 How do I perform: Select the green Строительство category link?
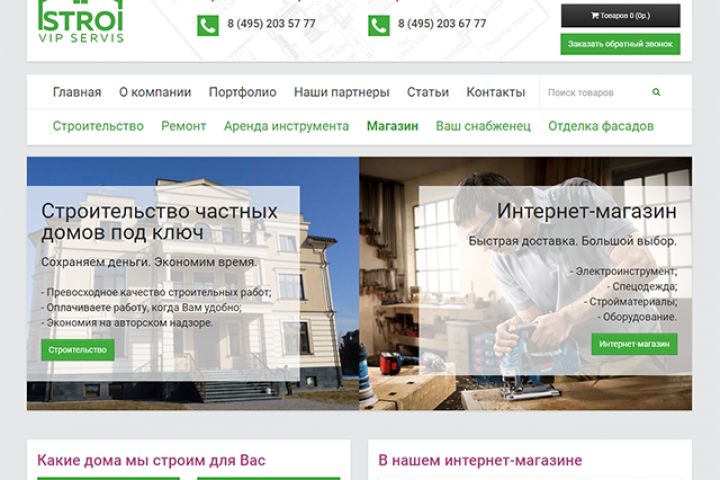click(98, 126)
